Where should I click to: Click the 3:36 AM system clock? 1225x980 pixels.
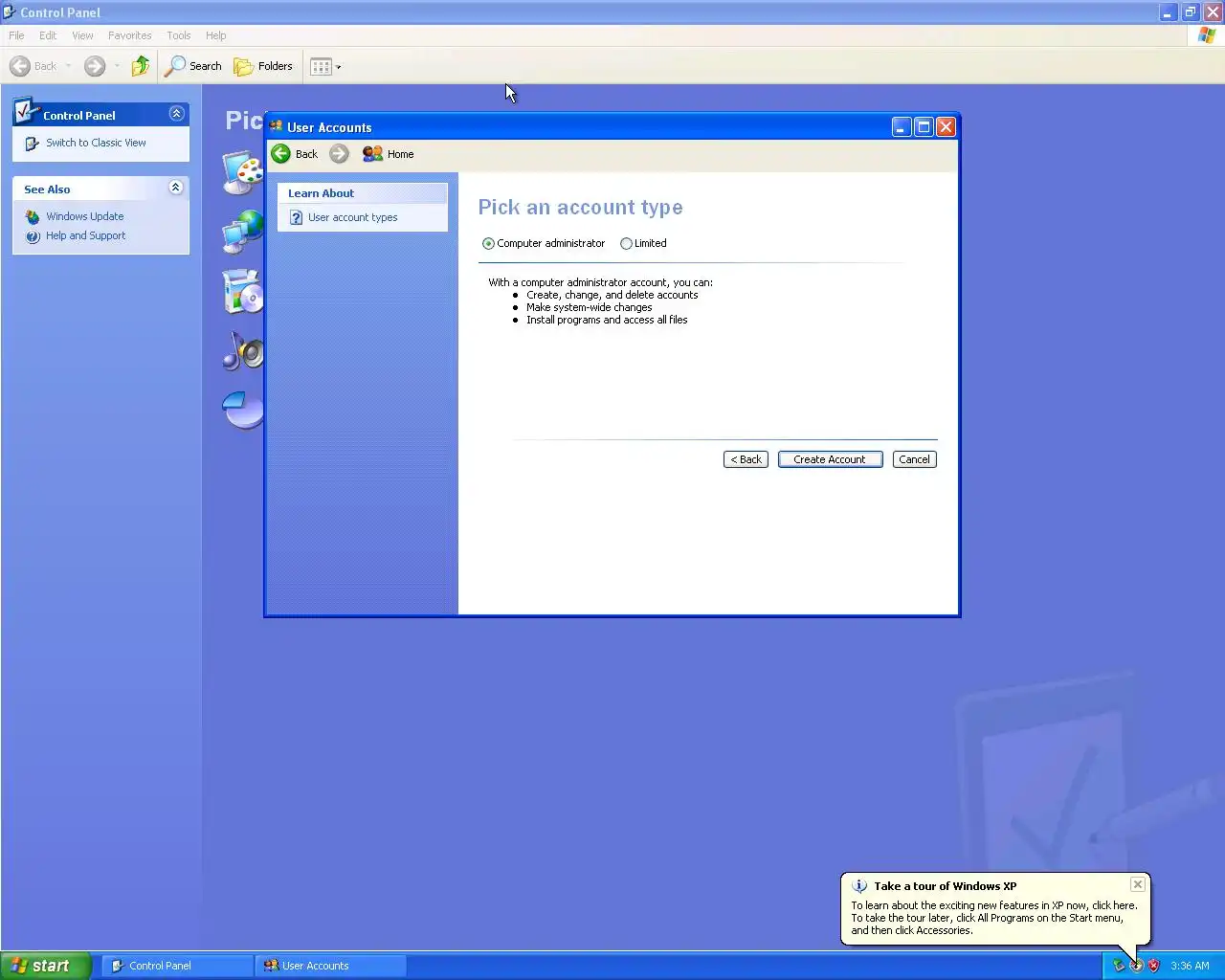(x=1190, y=966)
